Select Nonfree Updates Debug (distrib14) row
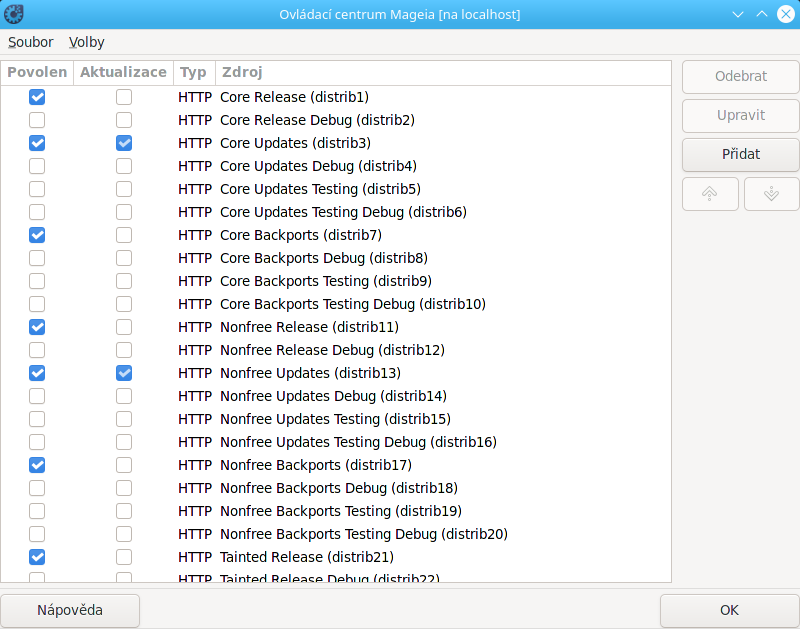 [x=336, y=396]
